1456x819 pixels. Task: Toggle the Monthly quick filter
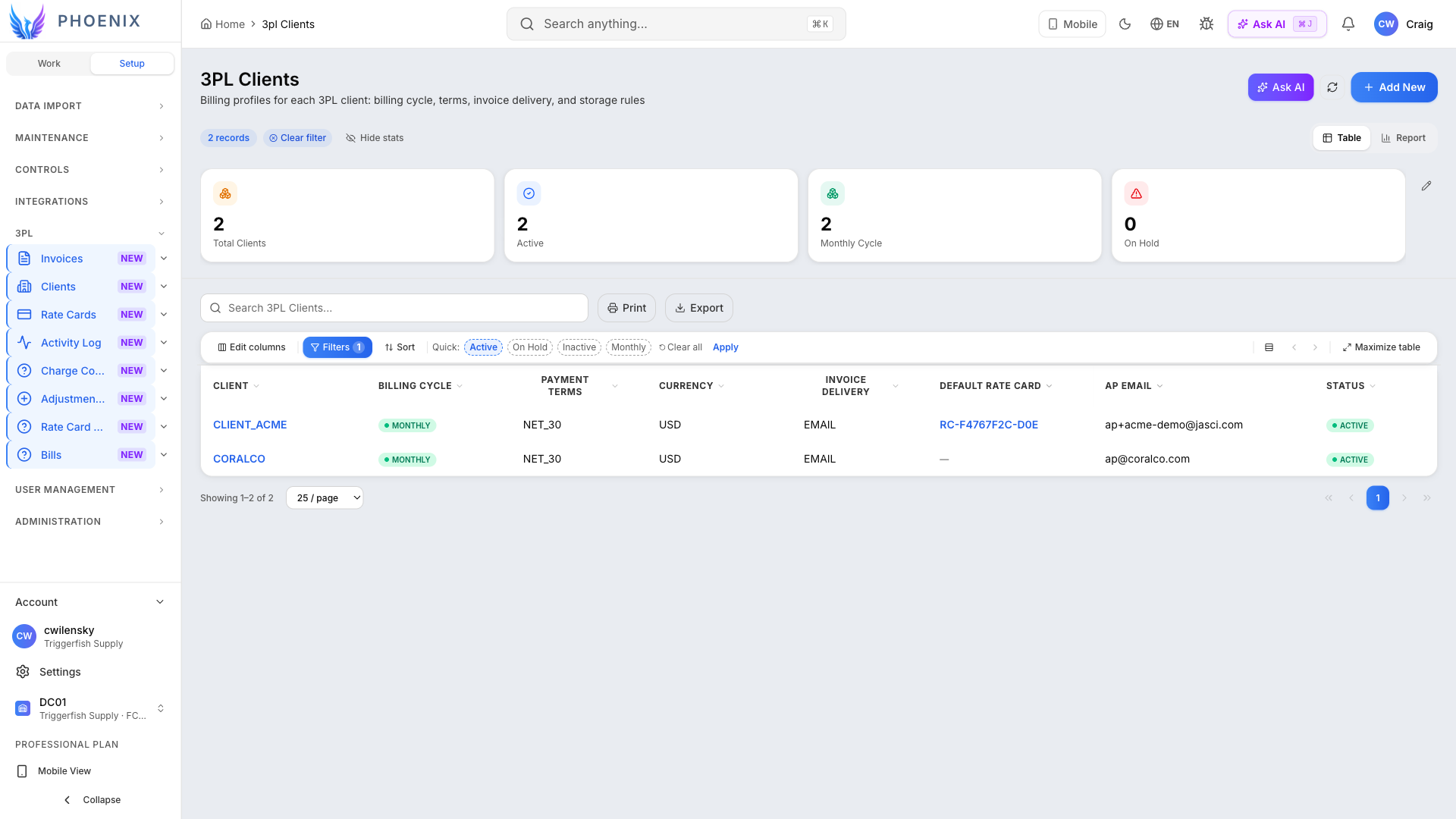coord(628,347)
